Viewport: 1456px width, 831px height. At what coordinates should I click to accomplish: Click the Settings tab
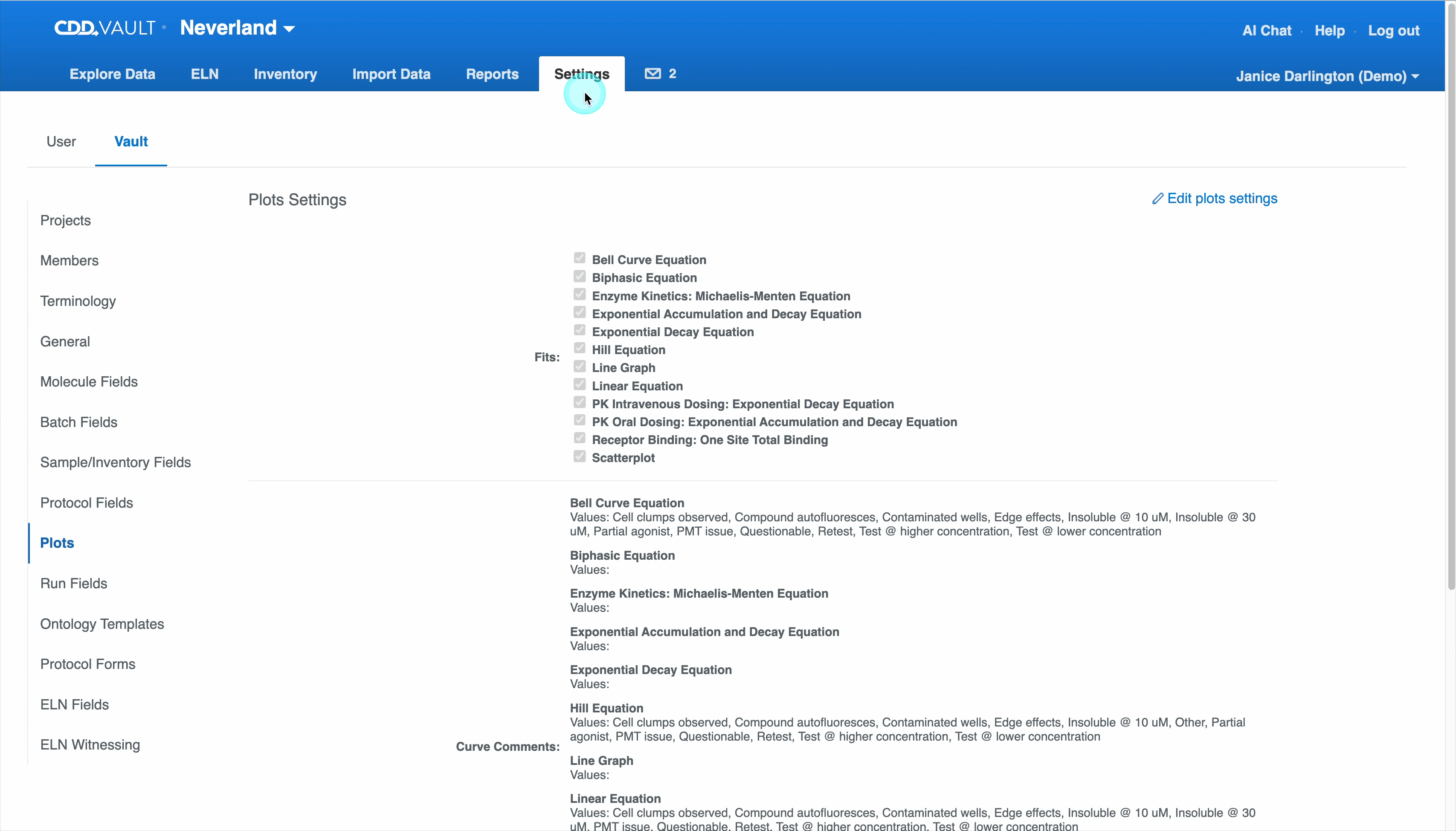(582, 74)
